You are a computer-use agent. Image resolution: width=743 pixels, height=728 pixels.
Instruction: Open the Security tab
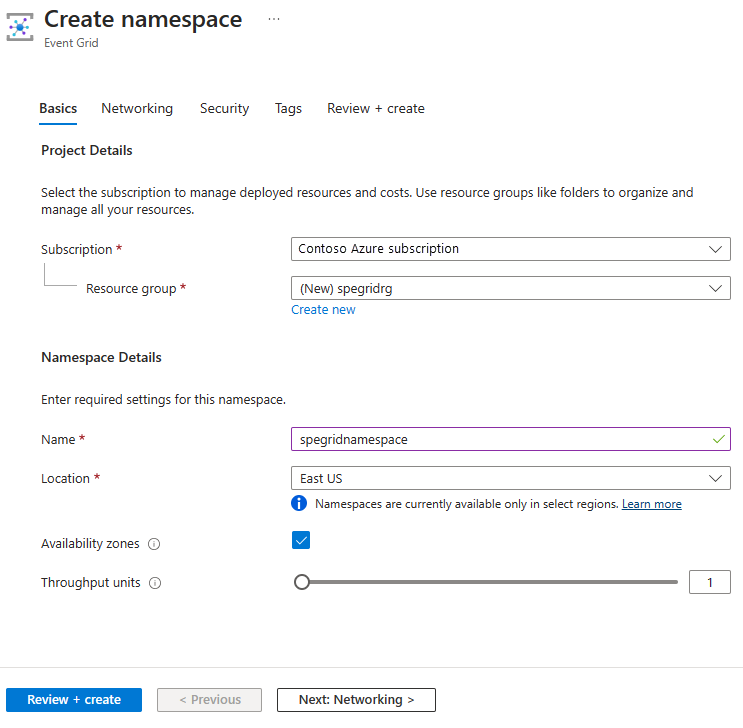pos(224,109)
